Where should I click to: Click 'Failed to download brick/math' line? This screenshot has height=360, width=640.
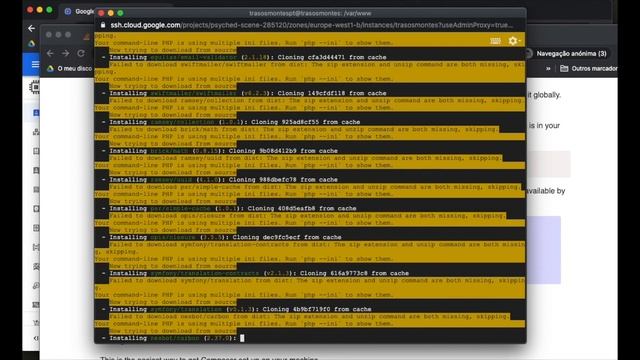[304, 129]
